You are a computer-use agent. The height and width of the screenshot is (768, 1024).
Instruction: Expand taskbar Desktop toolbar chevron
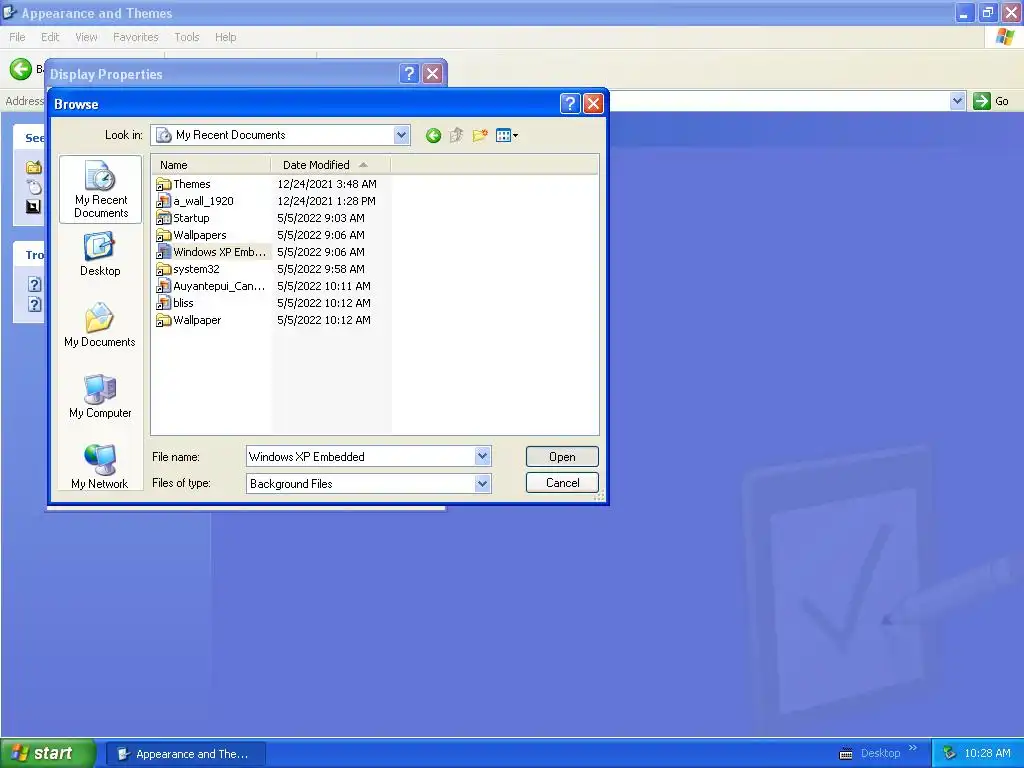pyautogui.click(x=913, y=748)
